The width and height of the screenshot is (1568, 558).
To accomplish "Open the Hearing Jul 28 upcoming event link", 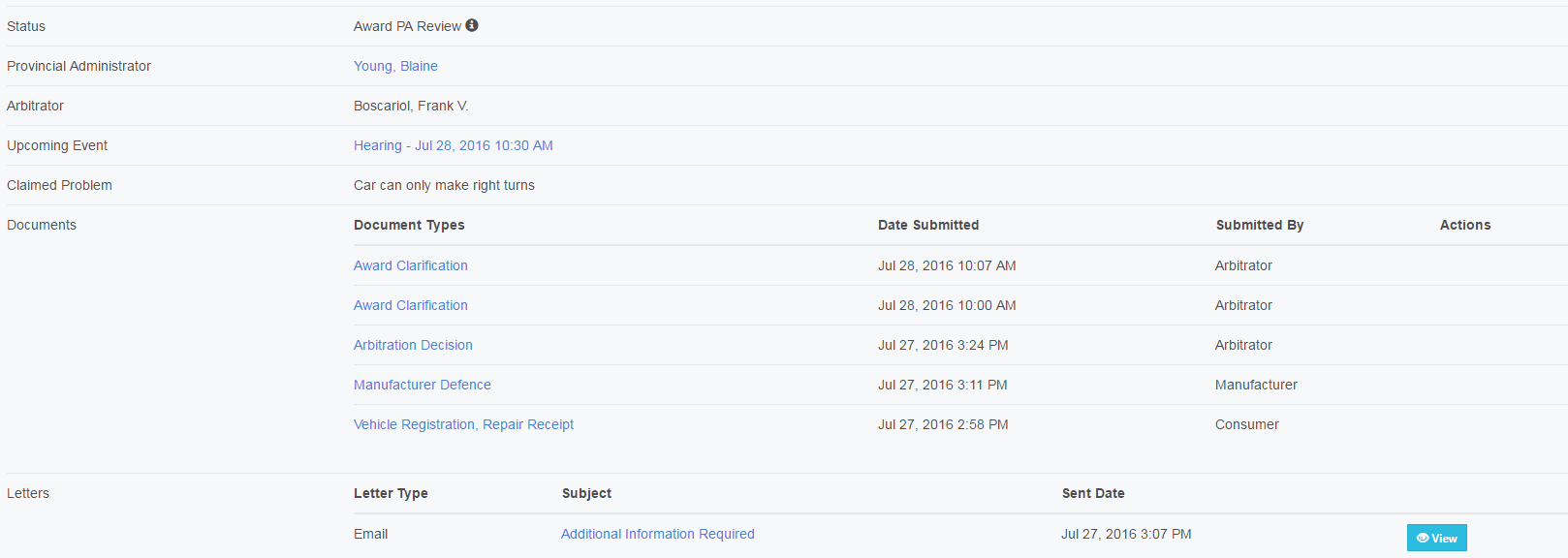I will 453,145.
